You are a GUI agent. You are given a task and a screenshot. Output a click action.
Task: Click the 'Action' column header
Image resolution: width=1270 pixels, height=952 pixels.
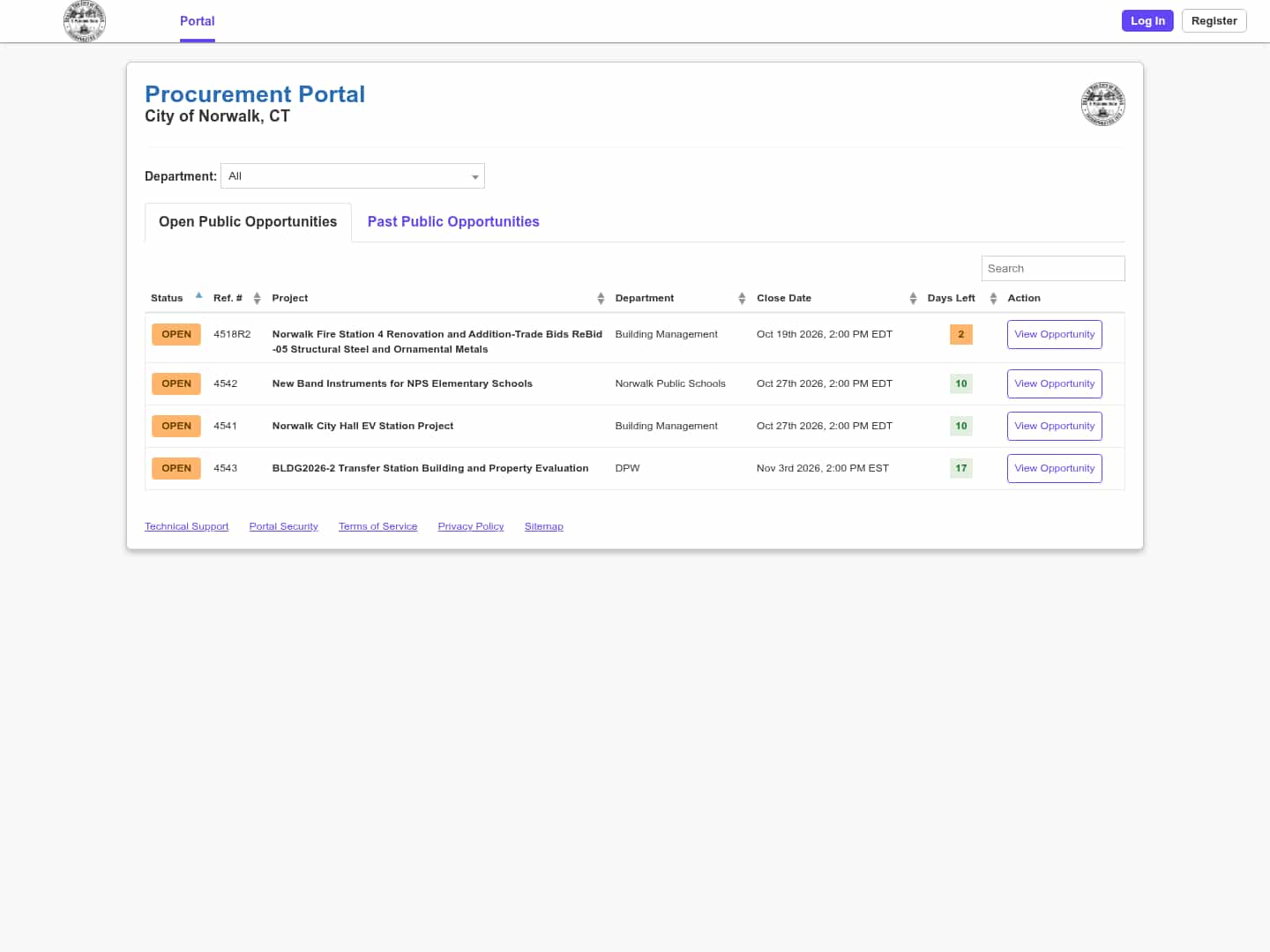pyautogui.click(x=1024, y=299)
